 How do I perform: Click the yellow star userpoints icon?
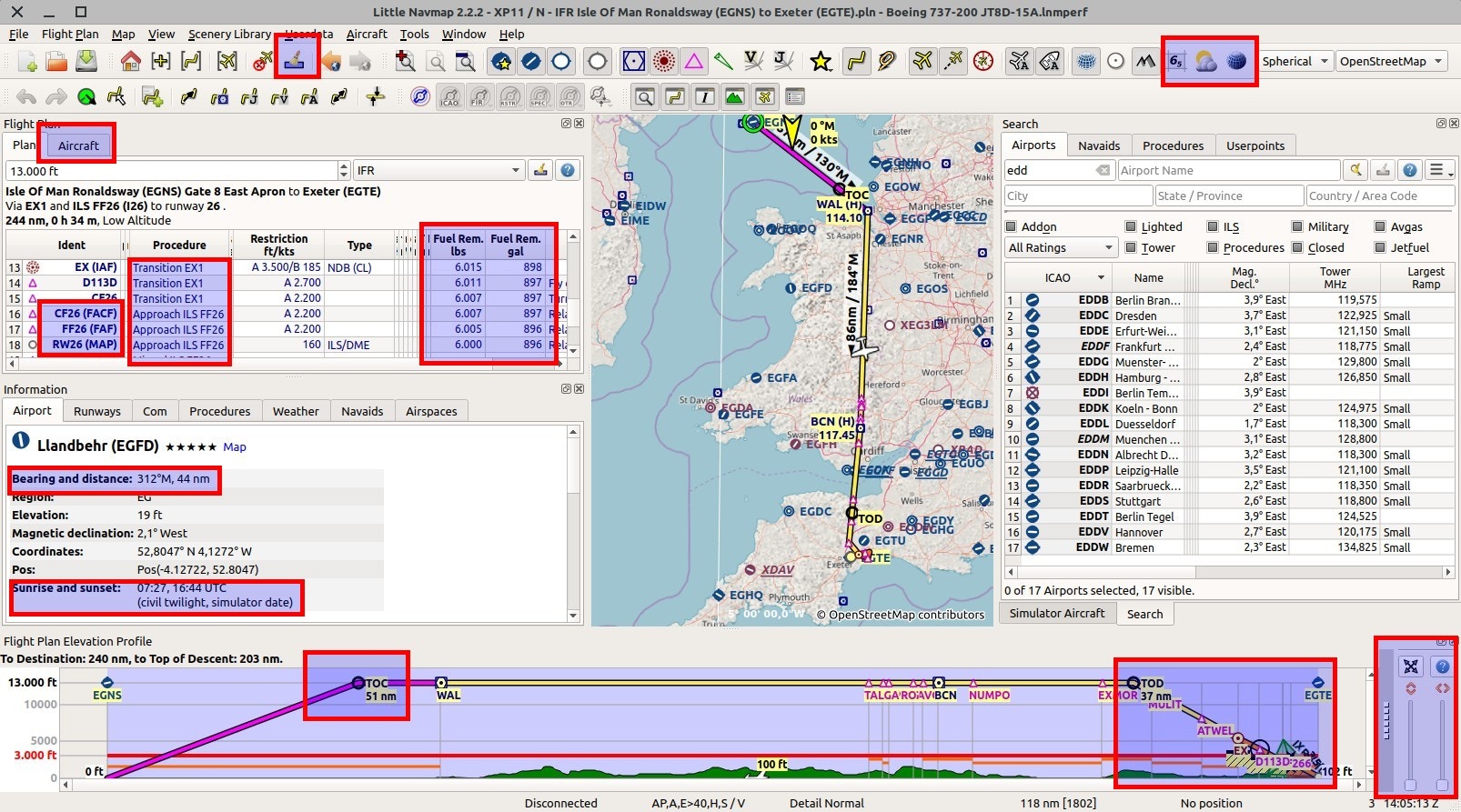point(821,62)
